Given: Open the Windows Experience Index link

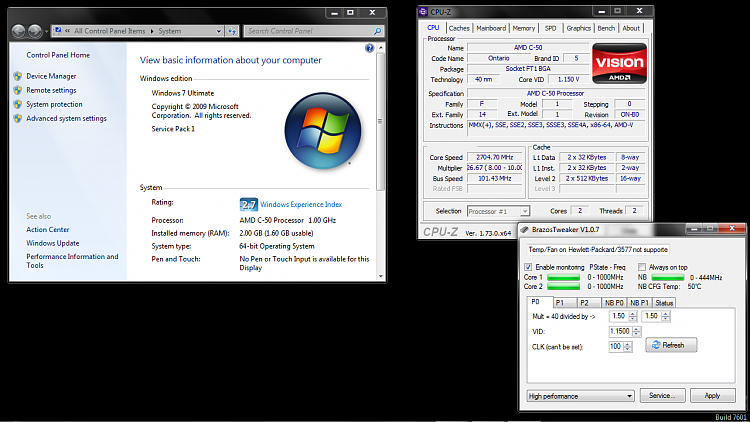Looking at the screenshot, I should pos(301,204).
